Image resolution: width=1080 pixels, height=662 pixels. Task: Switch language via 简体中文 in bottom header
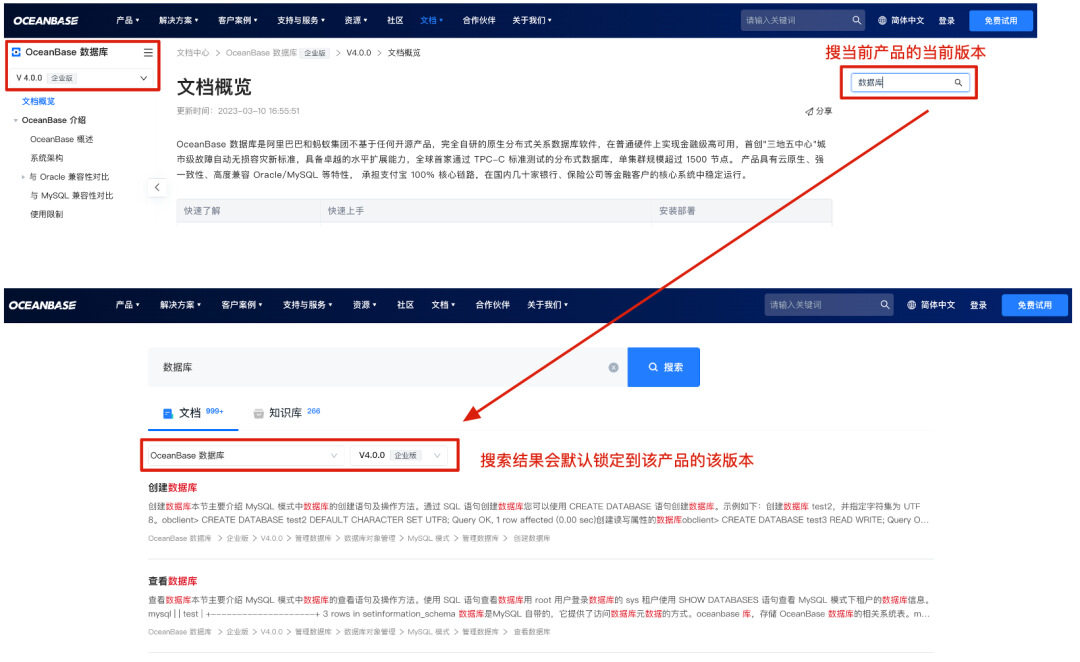pos(937,305)
